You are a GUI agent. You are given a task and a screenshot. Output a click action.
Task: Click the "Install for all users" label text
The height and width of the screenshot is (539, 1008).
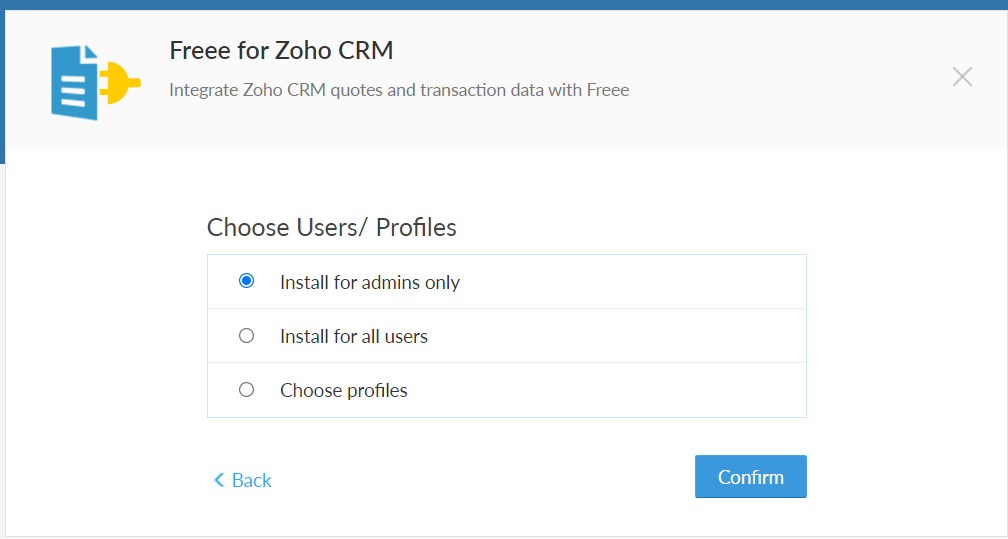pyautogui.click(x=354, y=337)
